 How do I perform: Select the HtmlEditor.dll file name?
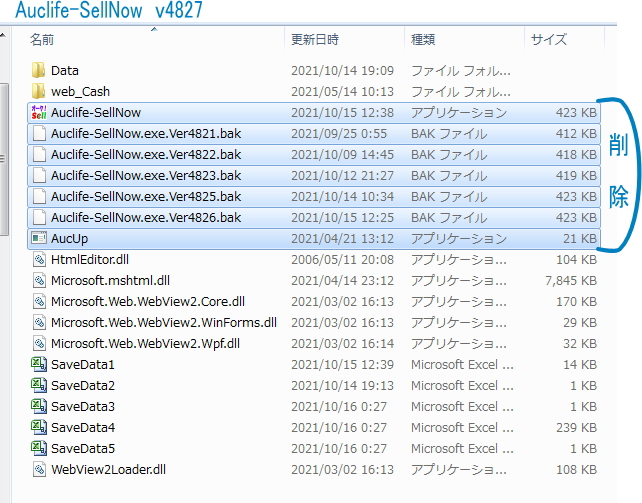(x=90, y=259)
